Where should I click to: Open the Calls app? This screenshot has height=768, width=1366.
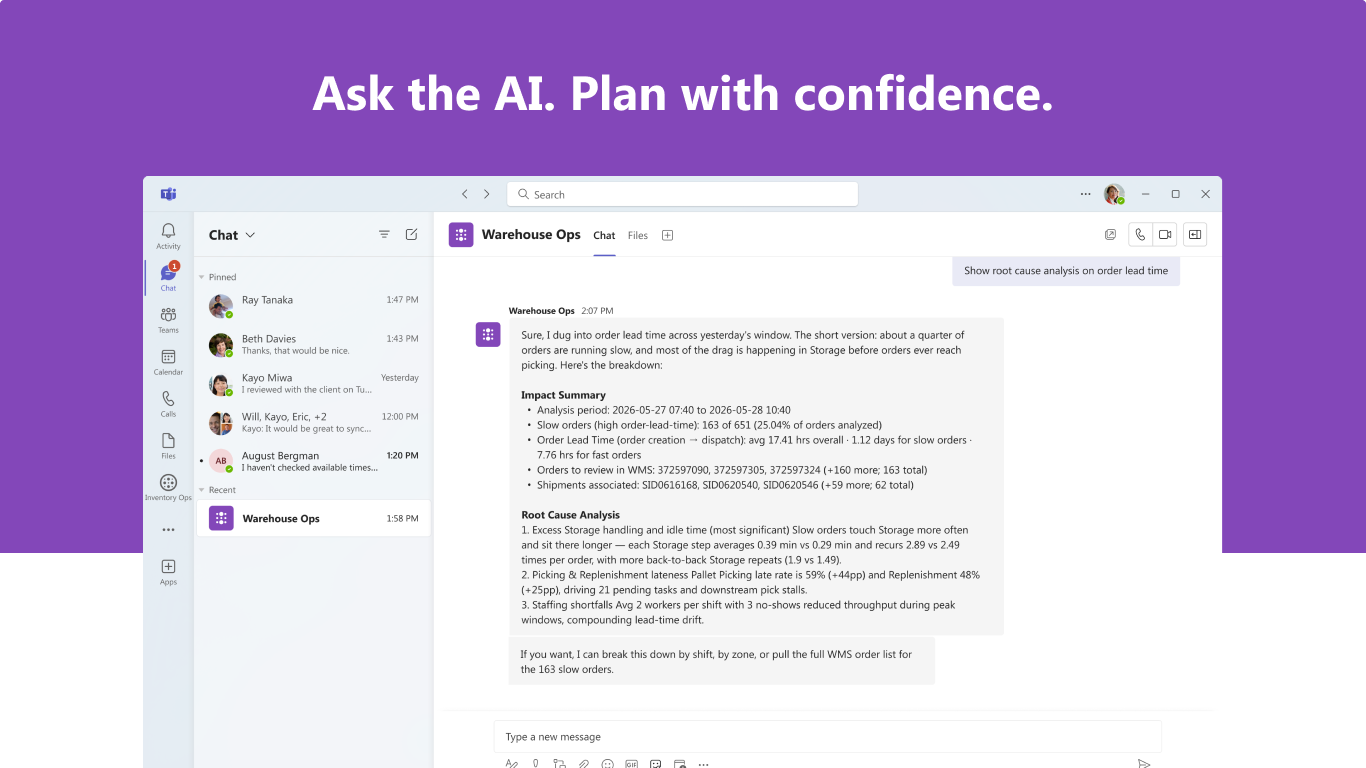pyautogui.click(x=168, y=404)
